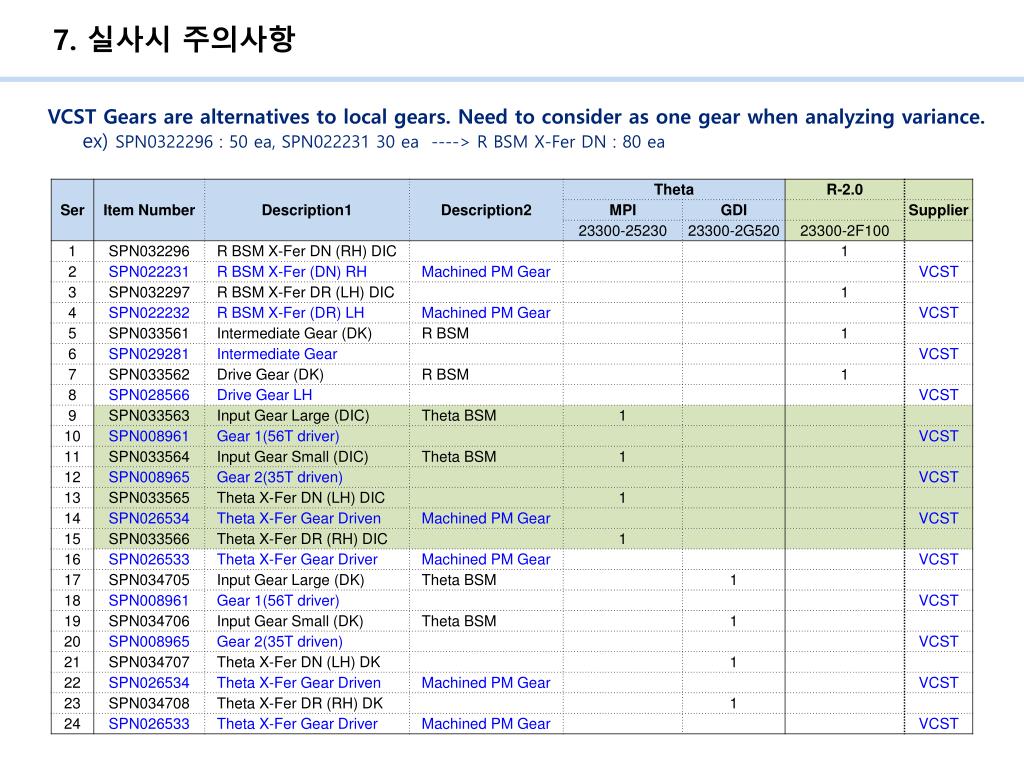Select the 'Description1' column header

click(306, 210)
